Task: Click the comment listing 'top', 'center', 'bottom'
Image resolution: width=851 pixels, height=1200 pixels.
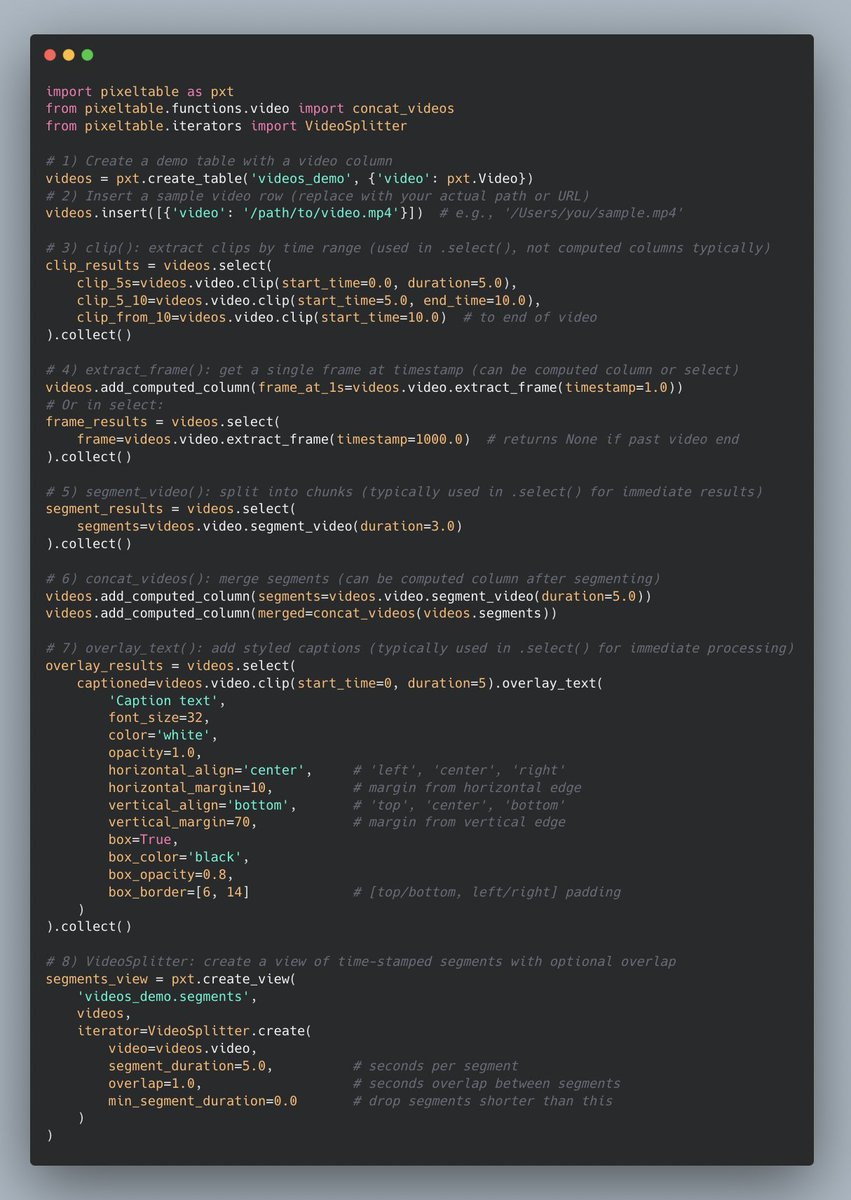Action: pos(459,805)
